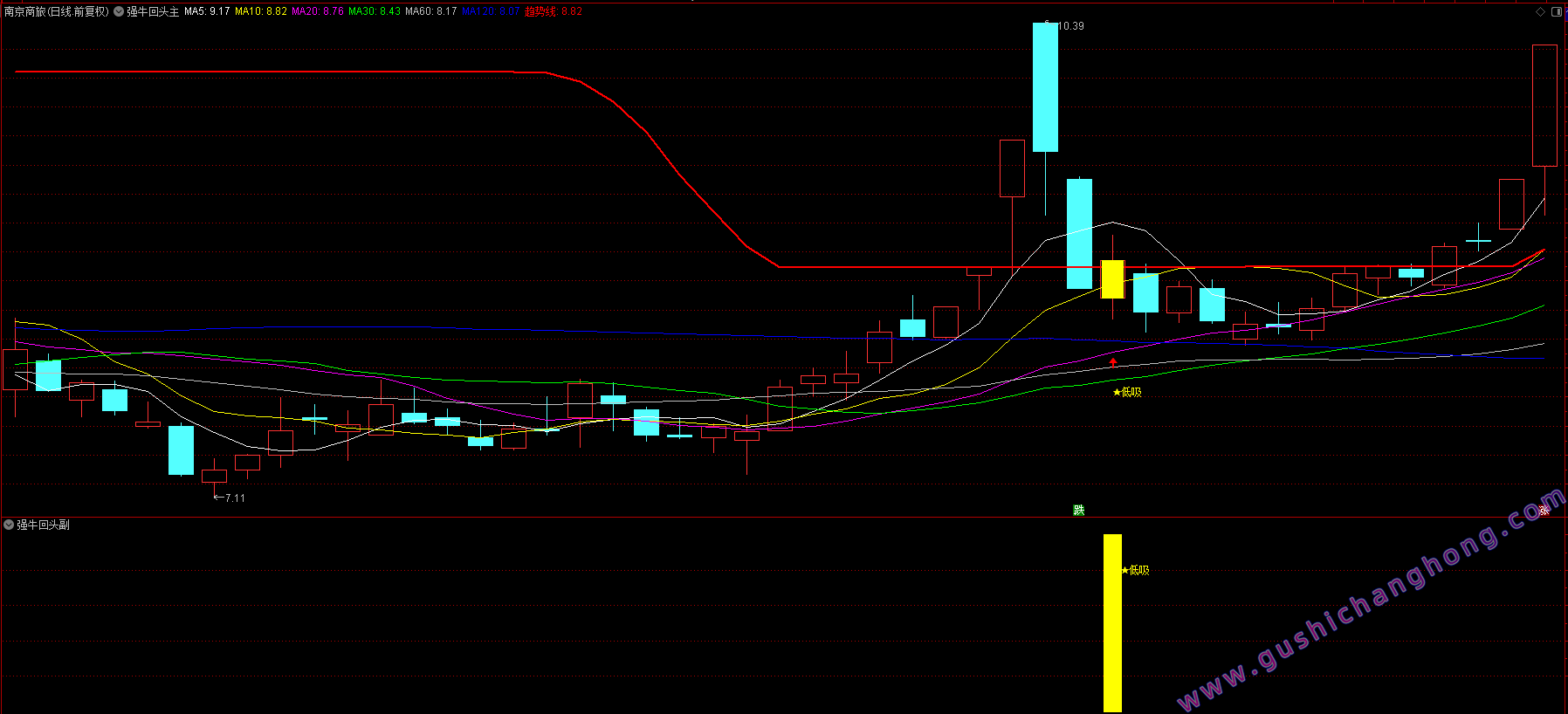Click the yellow MA10: 8.82 label
1568x714 pixels.
tap(261, 11)
